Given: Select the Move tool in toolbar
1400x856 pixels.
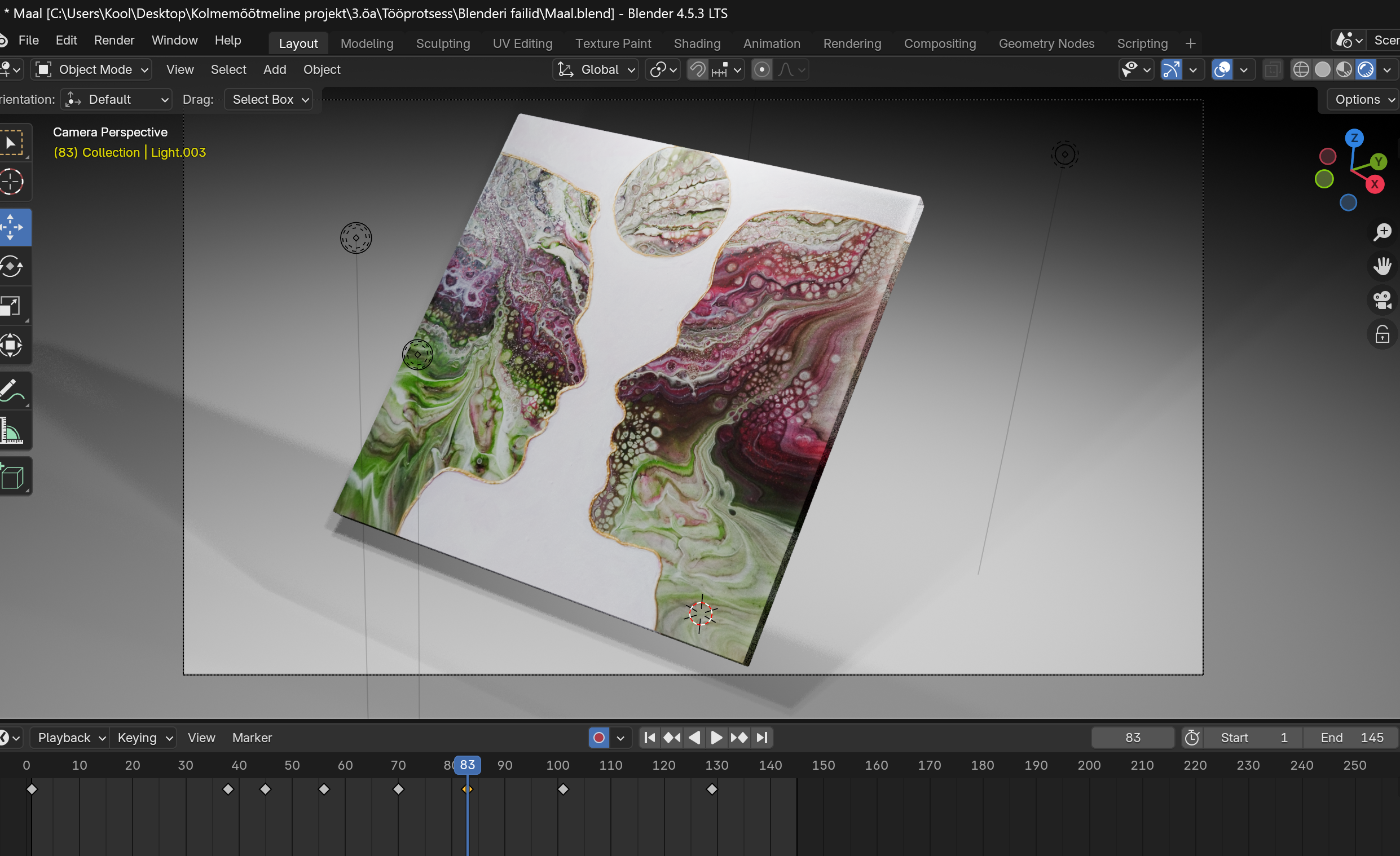Looking at the screenshot, I should click(12, 227).
